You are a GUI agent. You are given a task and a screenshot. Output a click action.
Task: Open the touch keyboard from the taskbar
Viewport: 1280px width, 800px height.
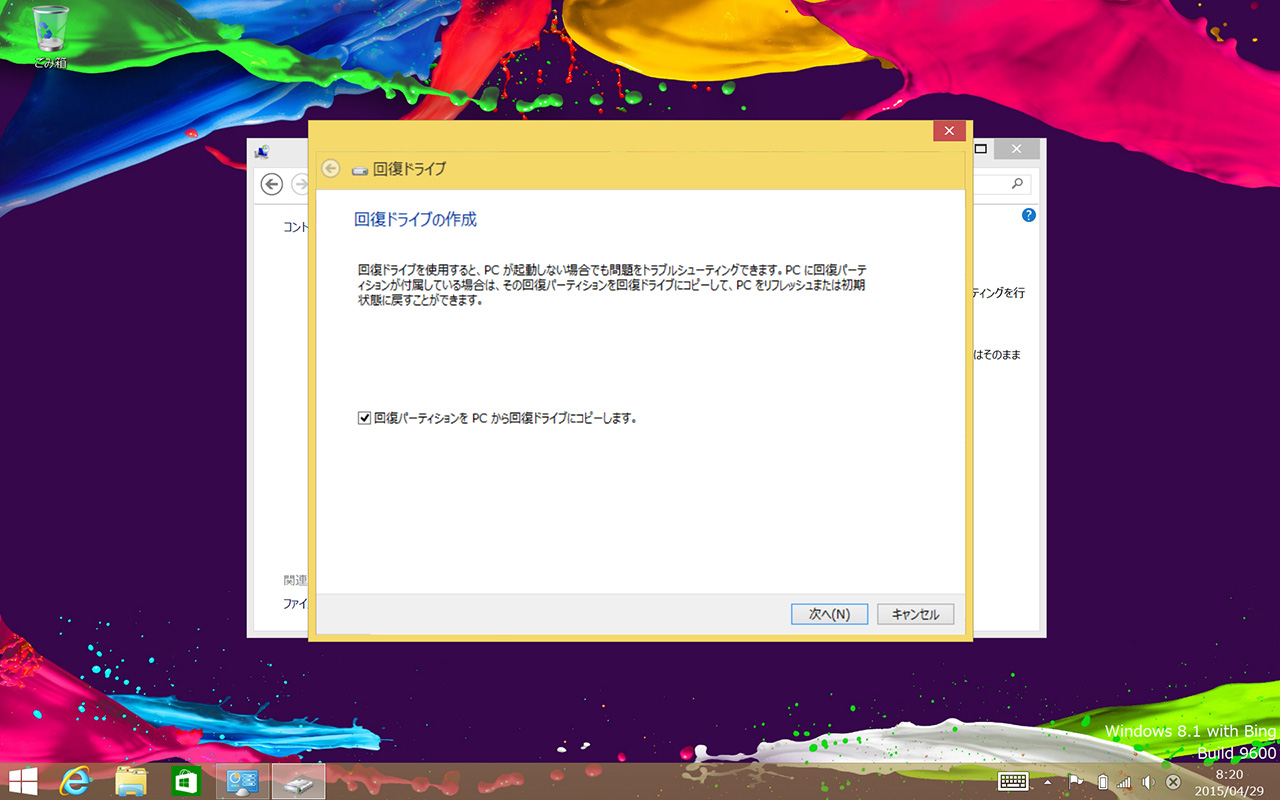pyautogui.click(x=1013, y=781)
